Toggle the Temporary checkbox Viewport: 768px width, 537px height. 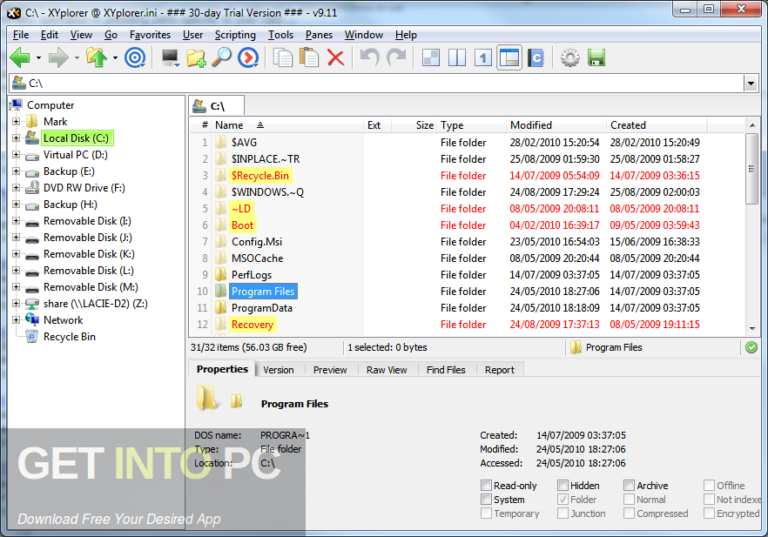(x=486, y=513)
